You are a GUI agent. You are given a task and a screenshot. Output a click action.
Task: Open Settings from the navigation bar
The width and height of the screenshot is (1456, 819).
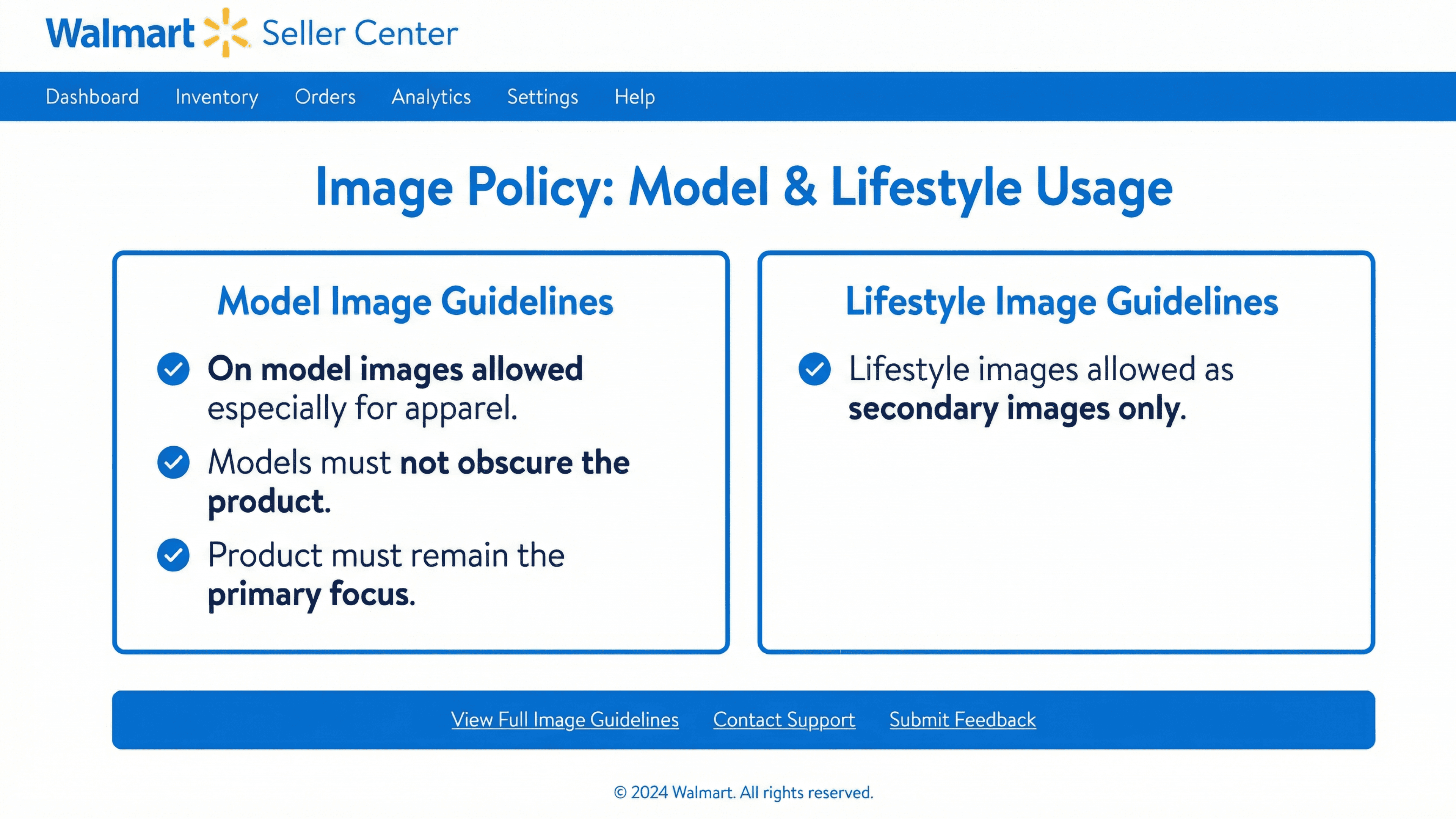click(542, 97)
